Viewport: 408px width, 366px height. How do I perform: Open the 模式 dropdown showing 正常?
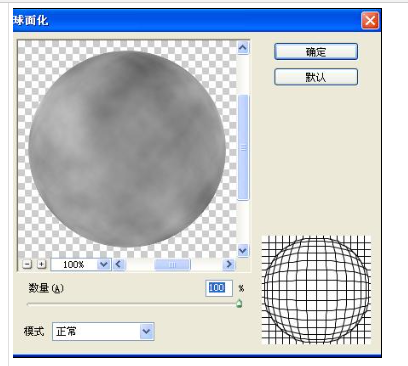[x=103, y=331]
